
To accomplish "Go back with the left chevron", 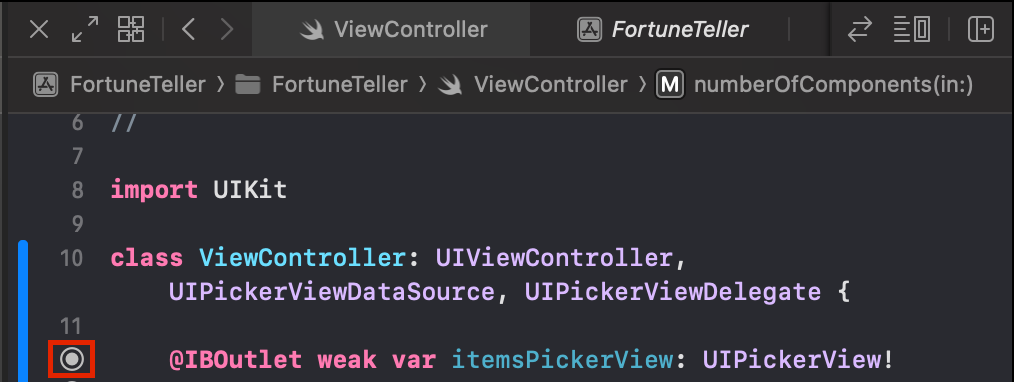I will point(188,30).
